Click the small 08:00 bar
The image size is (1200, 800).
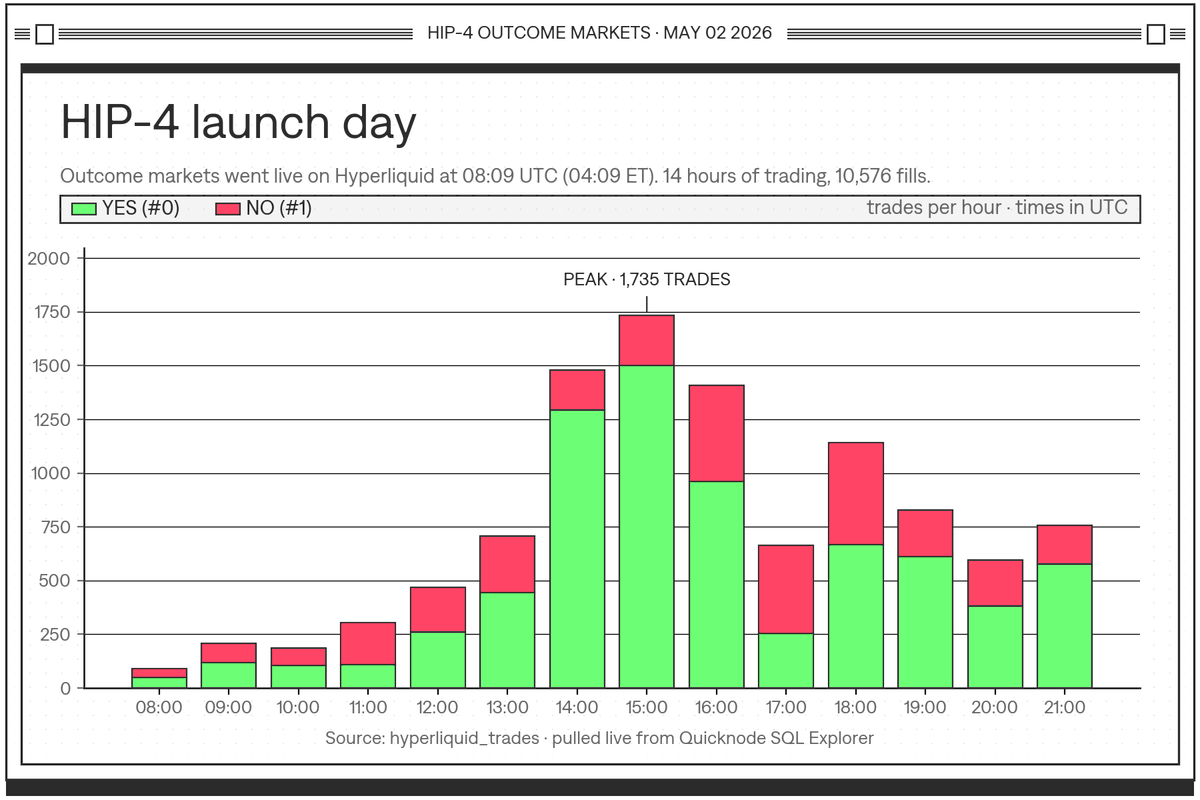click(158, 678)
